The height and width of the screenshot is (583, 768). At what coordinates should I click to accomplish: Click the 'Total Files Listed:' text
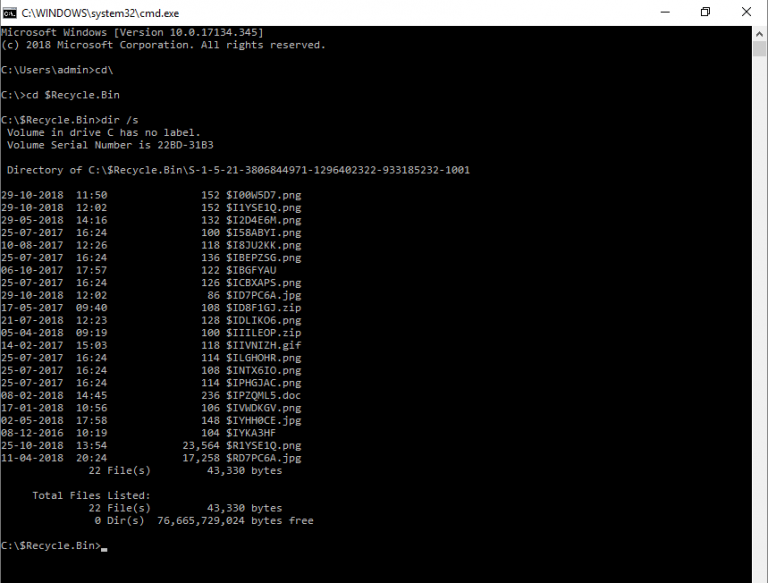tap(92, 495)
